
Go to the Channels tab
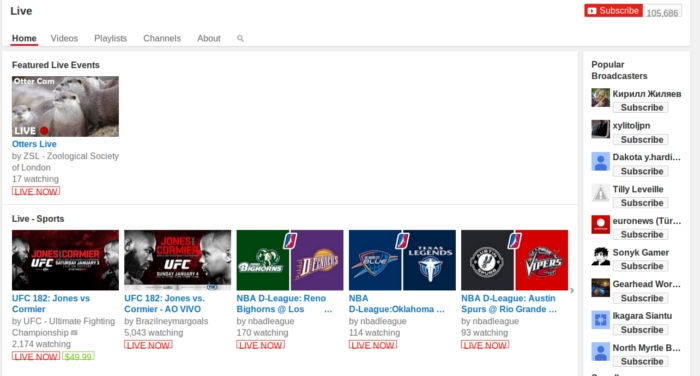coord(162,38)
